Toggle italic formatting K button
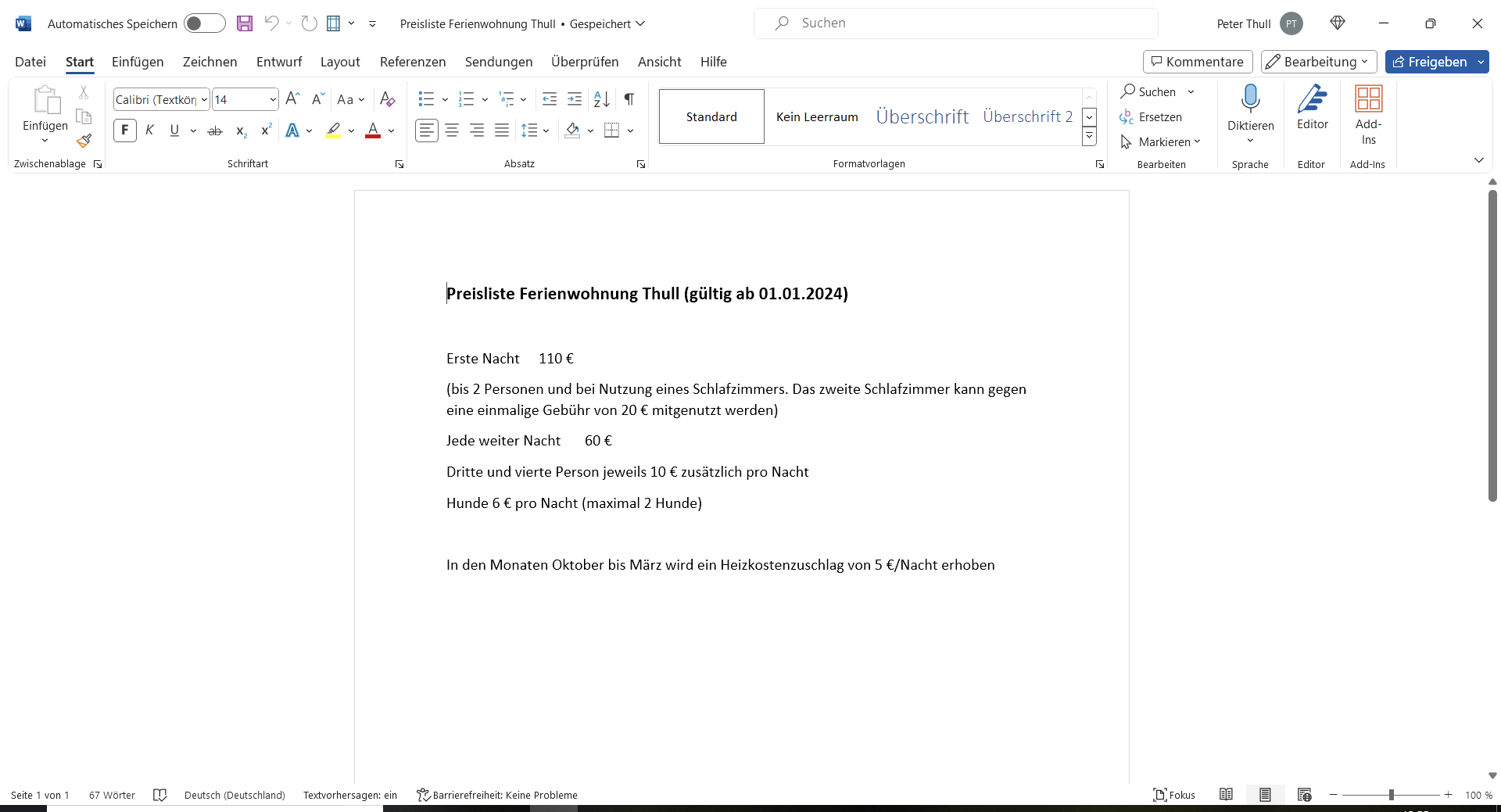Image resolution: width=1501 pixels, height=812 pixels. point(150,131)
